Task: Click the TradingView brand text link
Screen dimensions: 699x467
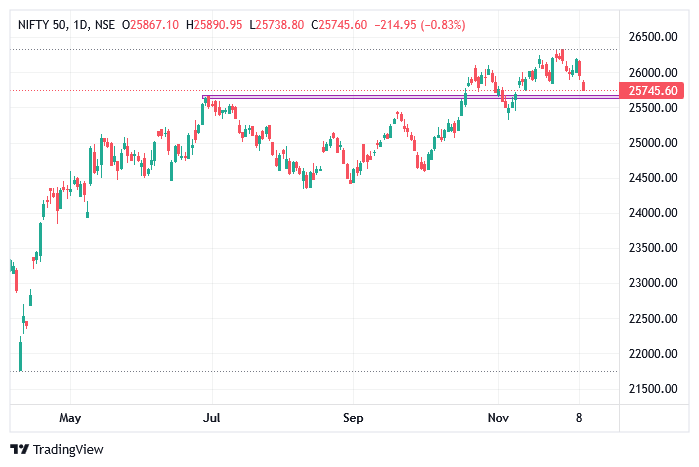Action: pos(67,449)
